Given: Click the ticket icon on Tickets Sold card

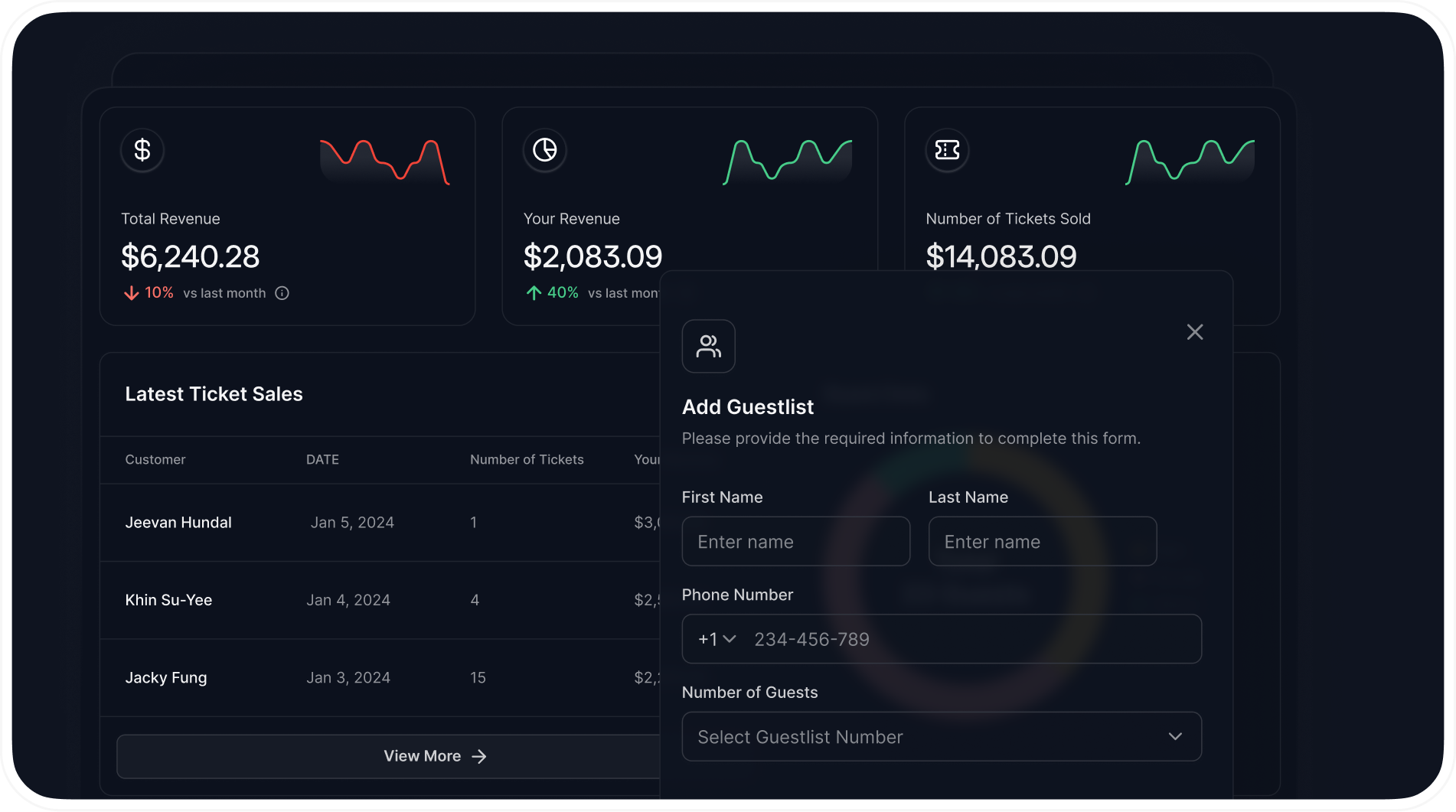Looking at the screenshot, I should pyautogui.click(x=948, y=150).
